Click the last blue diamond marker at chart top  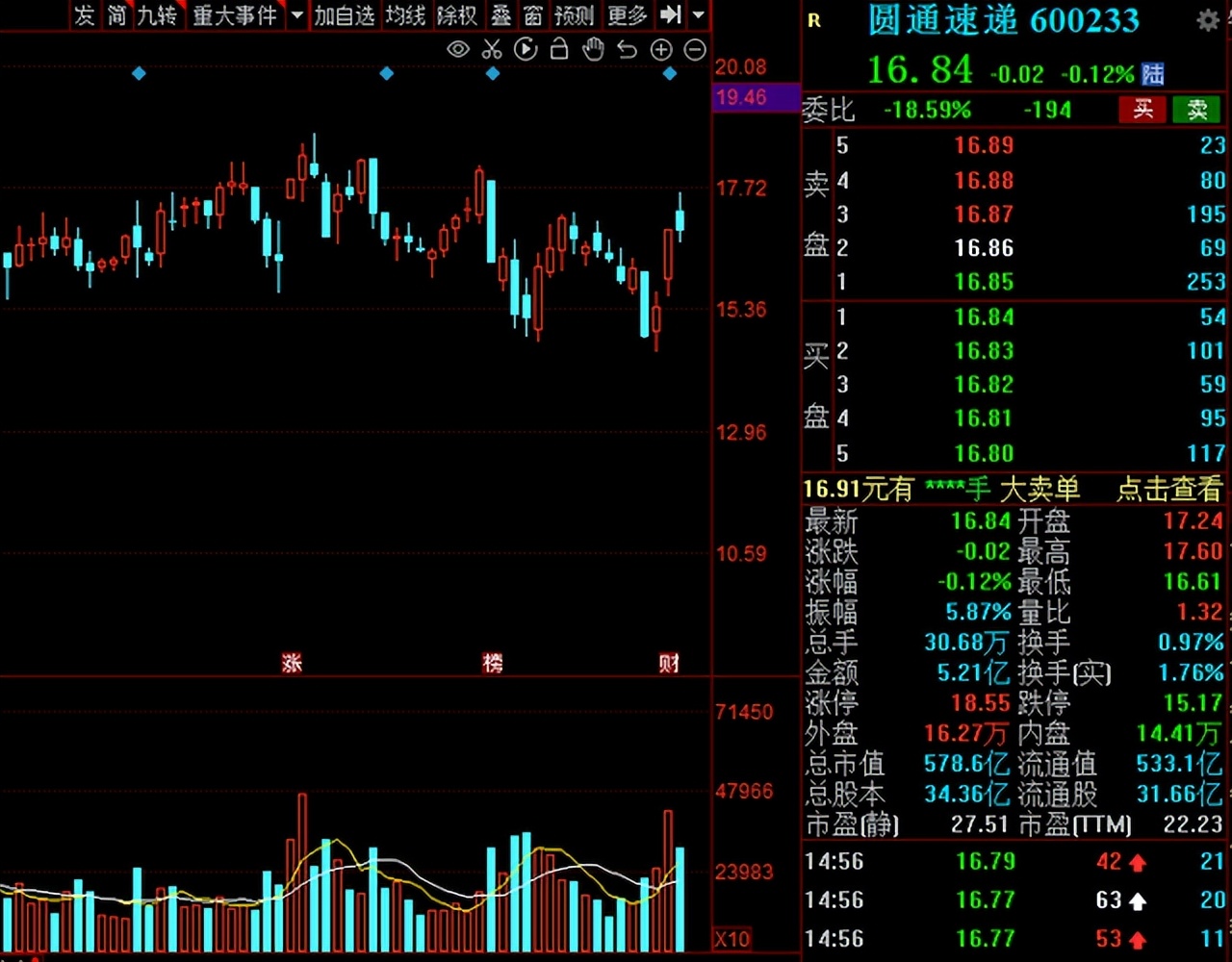(x=670, y=73)
